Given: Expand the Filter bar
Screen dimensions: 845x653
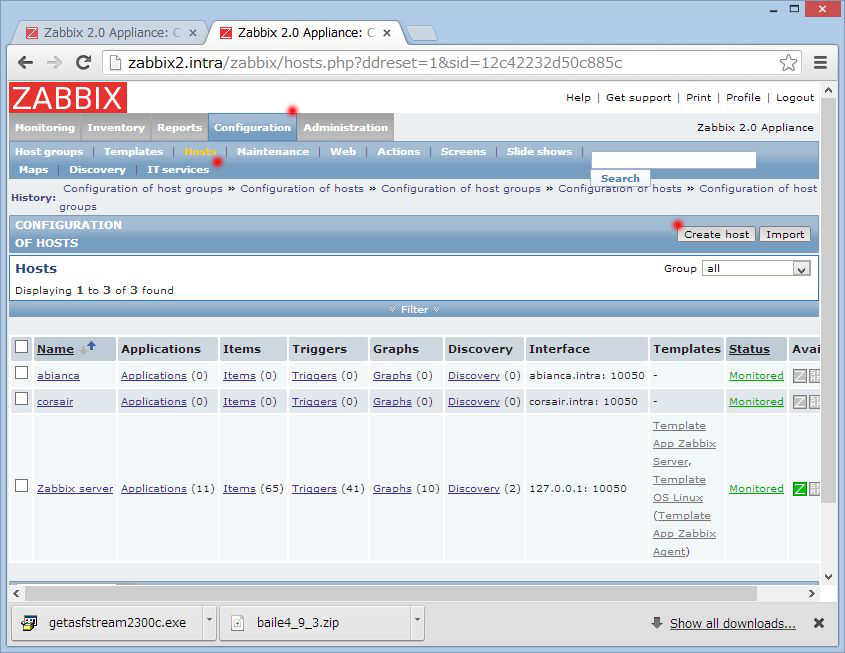Looking at the screenshot, I should [414, 309].
